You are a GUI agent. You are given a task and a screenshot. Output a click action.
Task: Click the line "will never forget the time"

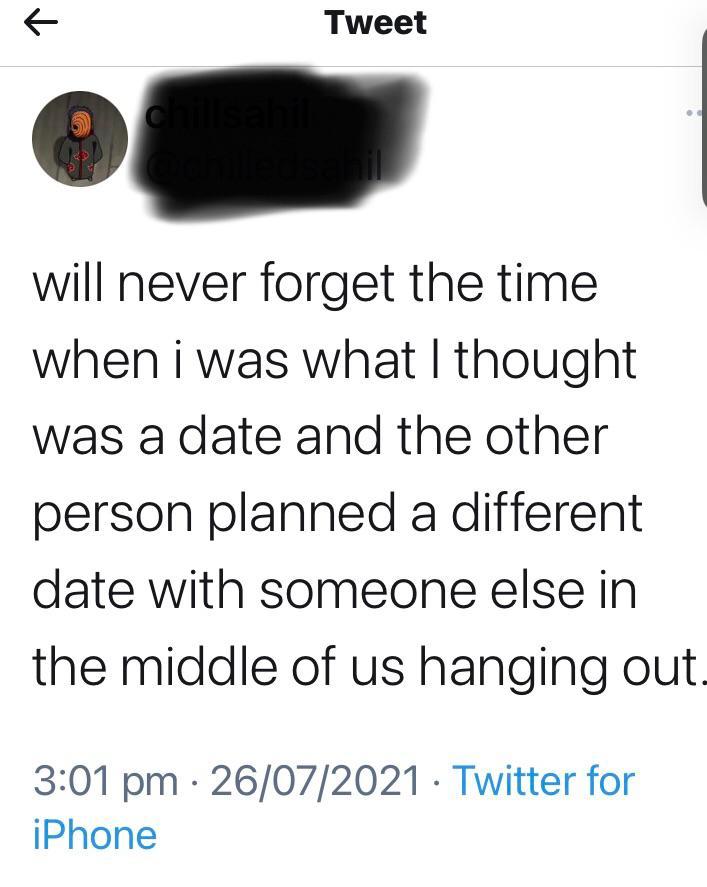pos(315,283)
